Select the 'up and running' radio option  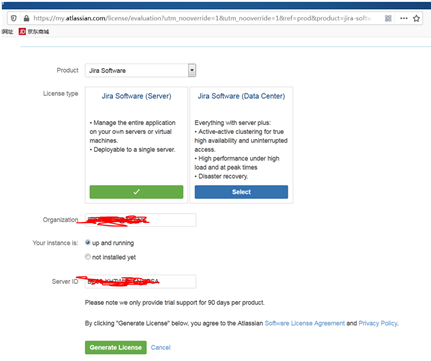coord(88,242)
